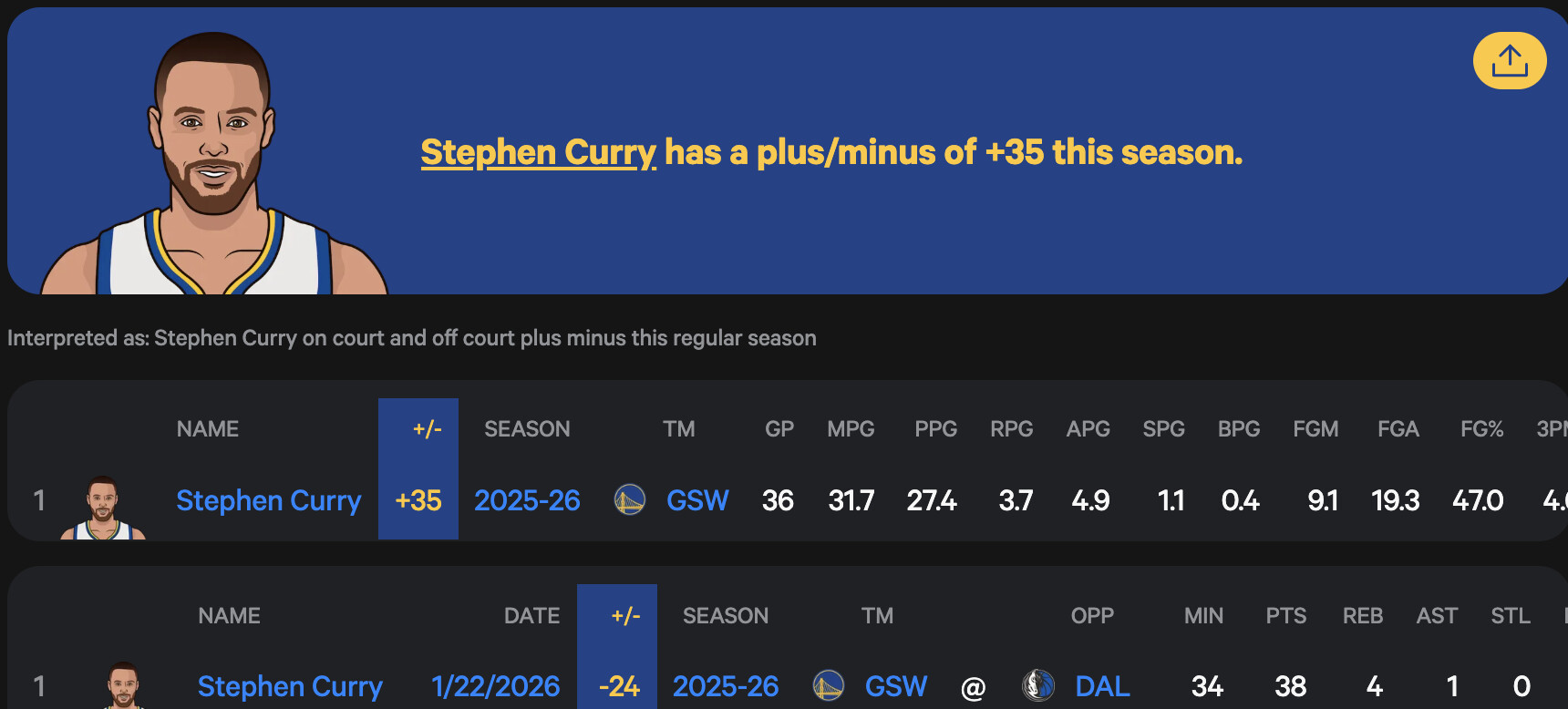Sort season table by PPG column
This screenshot has width=1568, height=709.
click(x=935, y=429)
